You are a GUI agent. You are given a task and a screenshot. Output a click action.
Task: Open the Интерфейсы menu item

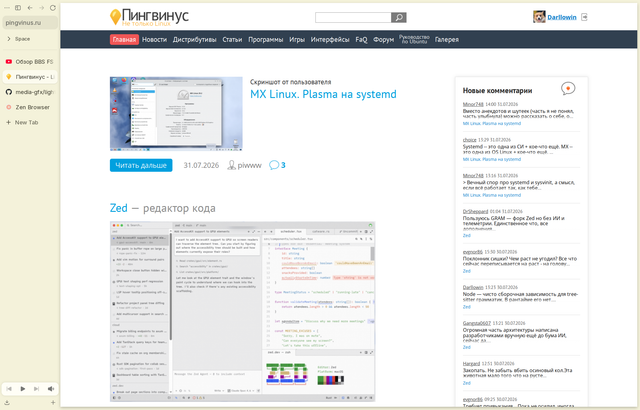click(330, 40)
